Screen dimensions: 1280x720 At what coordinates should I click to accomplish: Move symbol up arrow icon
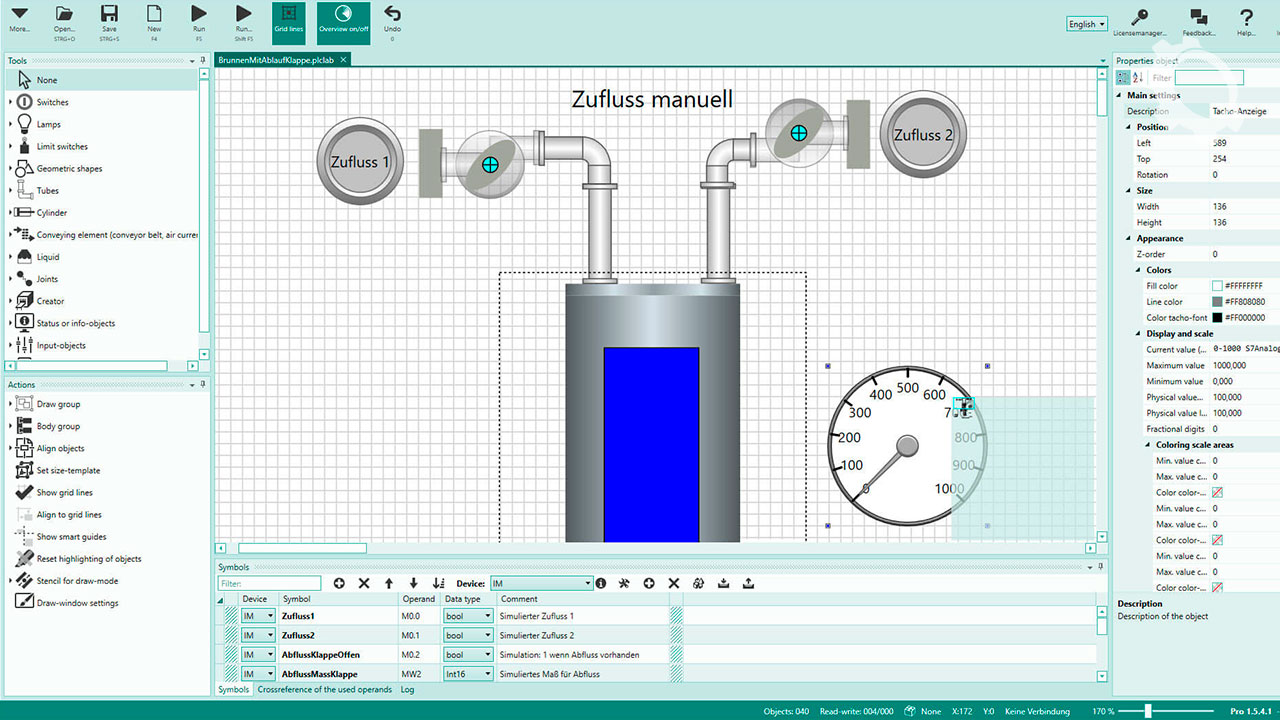pyautogui.click(x=389, y=583)
